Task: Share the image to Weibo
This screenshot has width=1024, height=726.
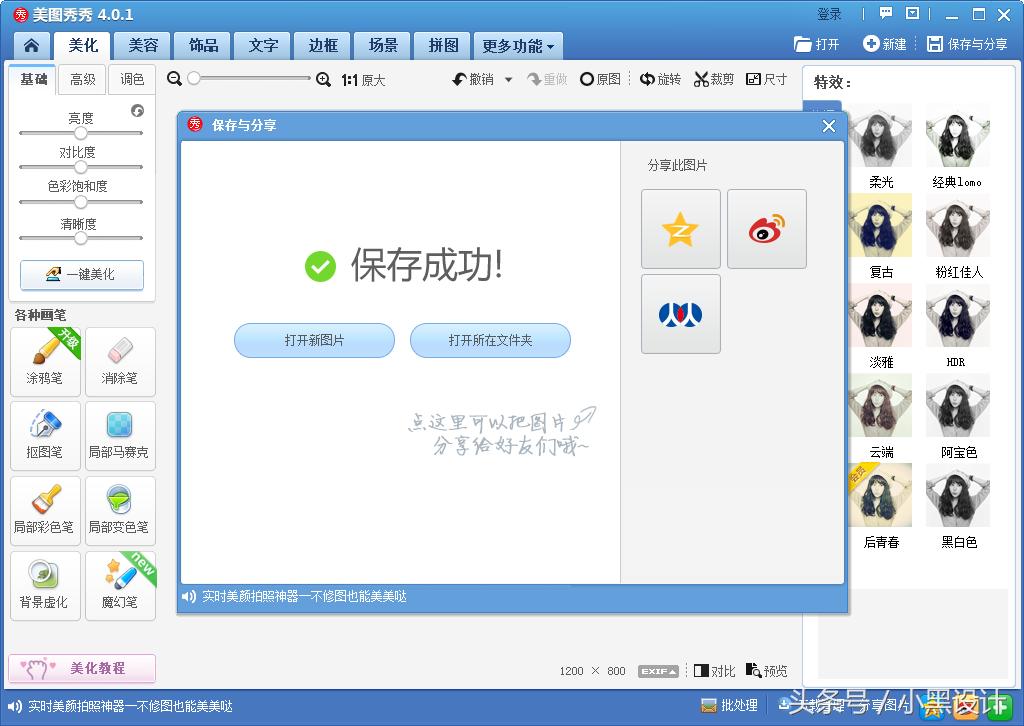Action: pos(766,228)
